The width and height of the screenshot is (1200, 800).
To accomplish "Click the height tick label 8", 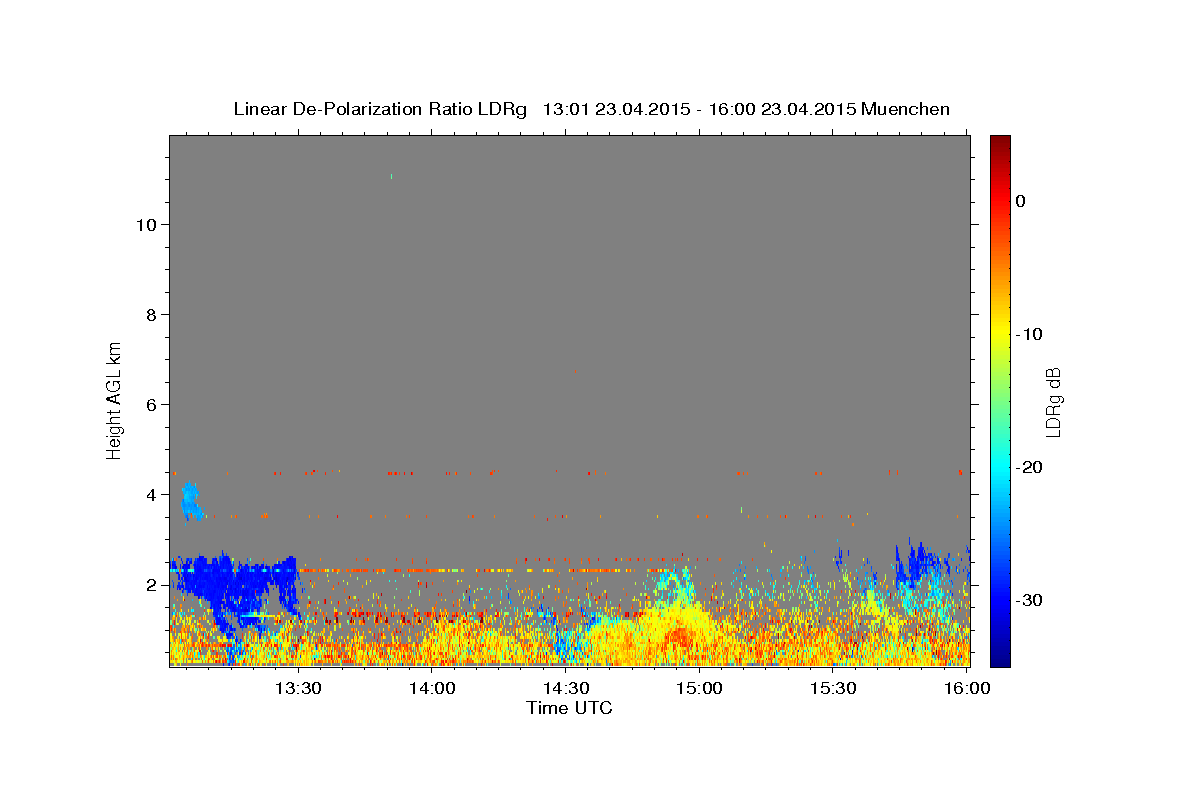I will (x=152, y=315).
